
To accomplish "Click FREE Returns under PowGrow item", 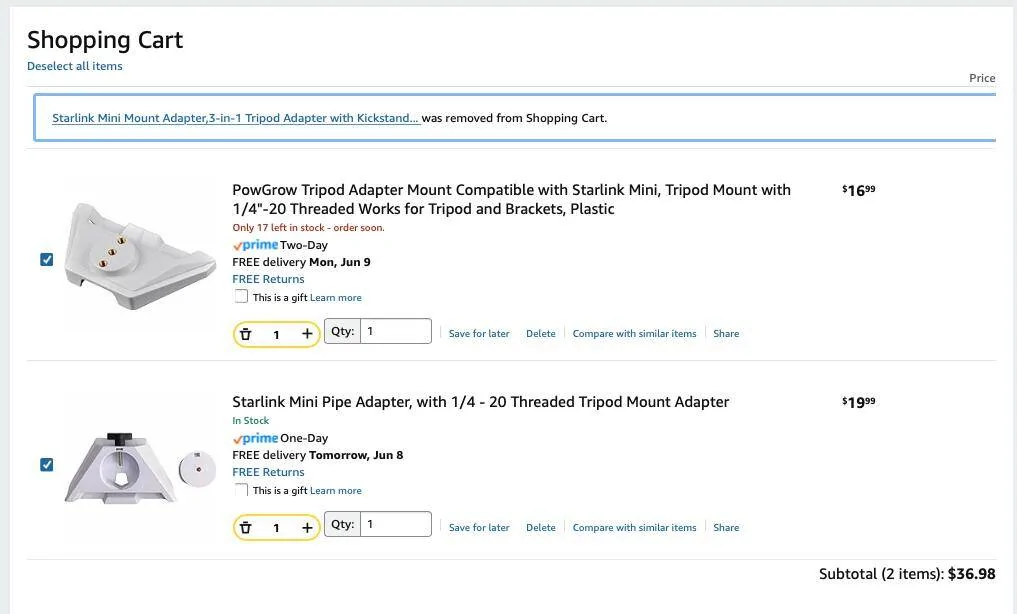I will click(269, 279).
